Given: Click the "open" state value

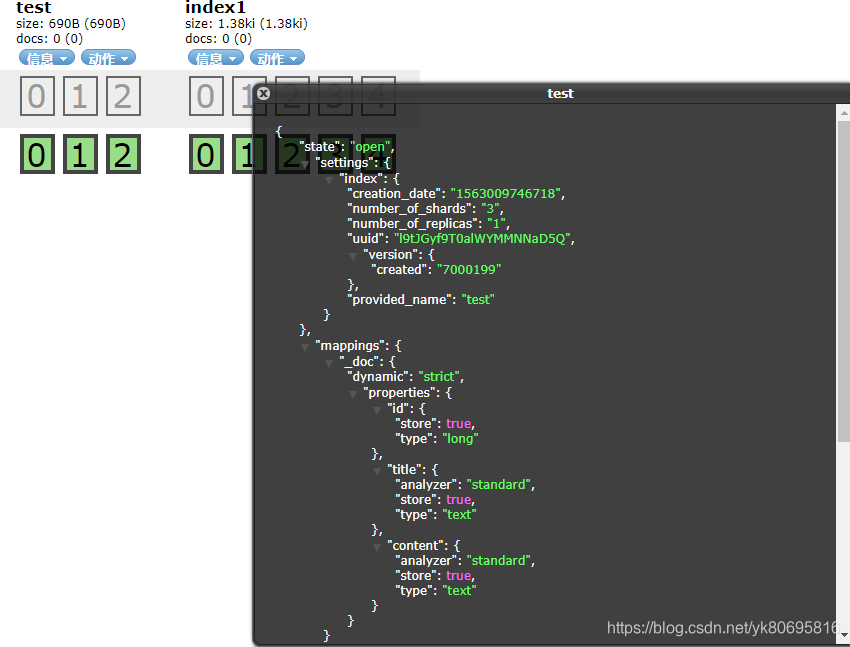Looking at the screenshot, I should (371, 147).
